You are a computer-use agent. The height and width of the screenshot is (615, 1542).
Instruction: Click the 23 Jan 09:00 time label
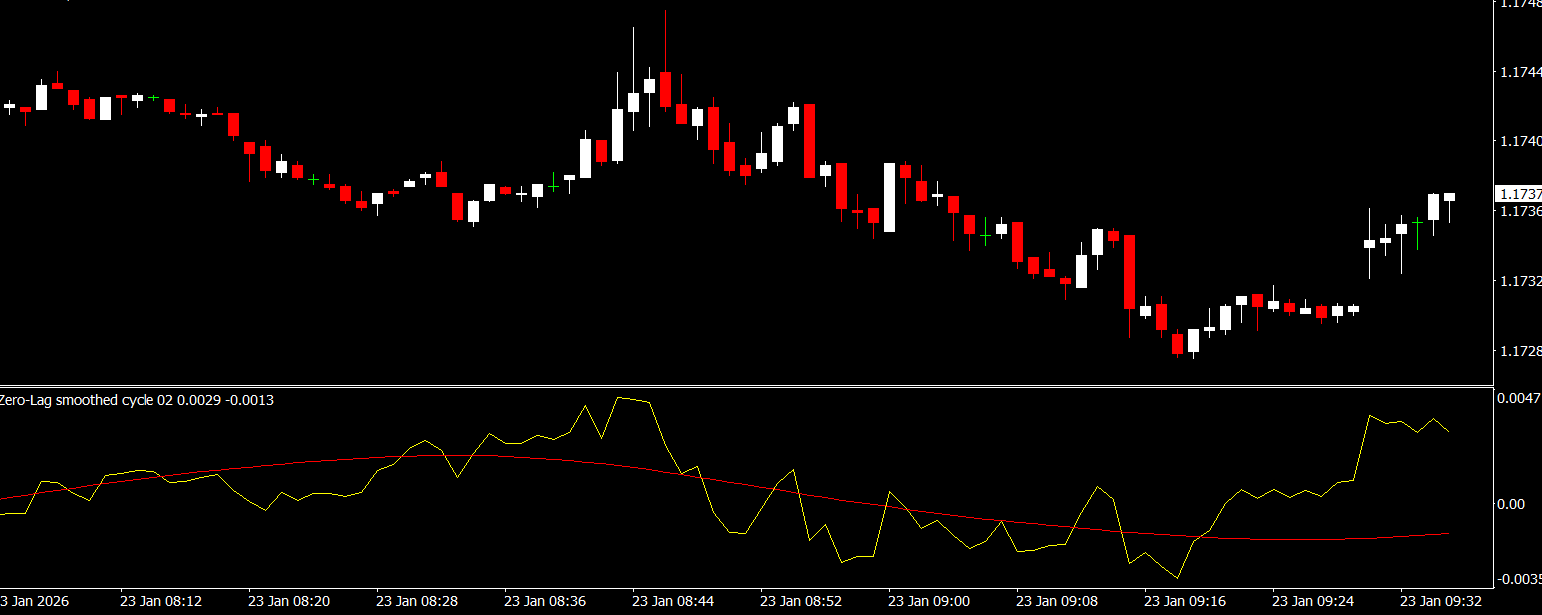929,601
